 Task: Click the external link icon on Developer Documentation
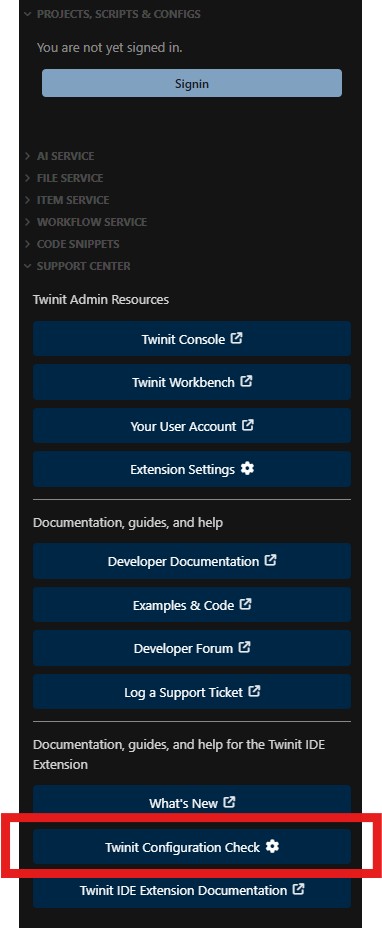271,560
